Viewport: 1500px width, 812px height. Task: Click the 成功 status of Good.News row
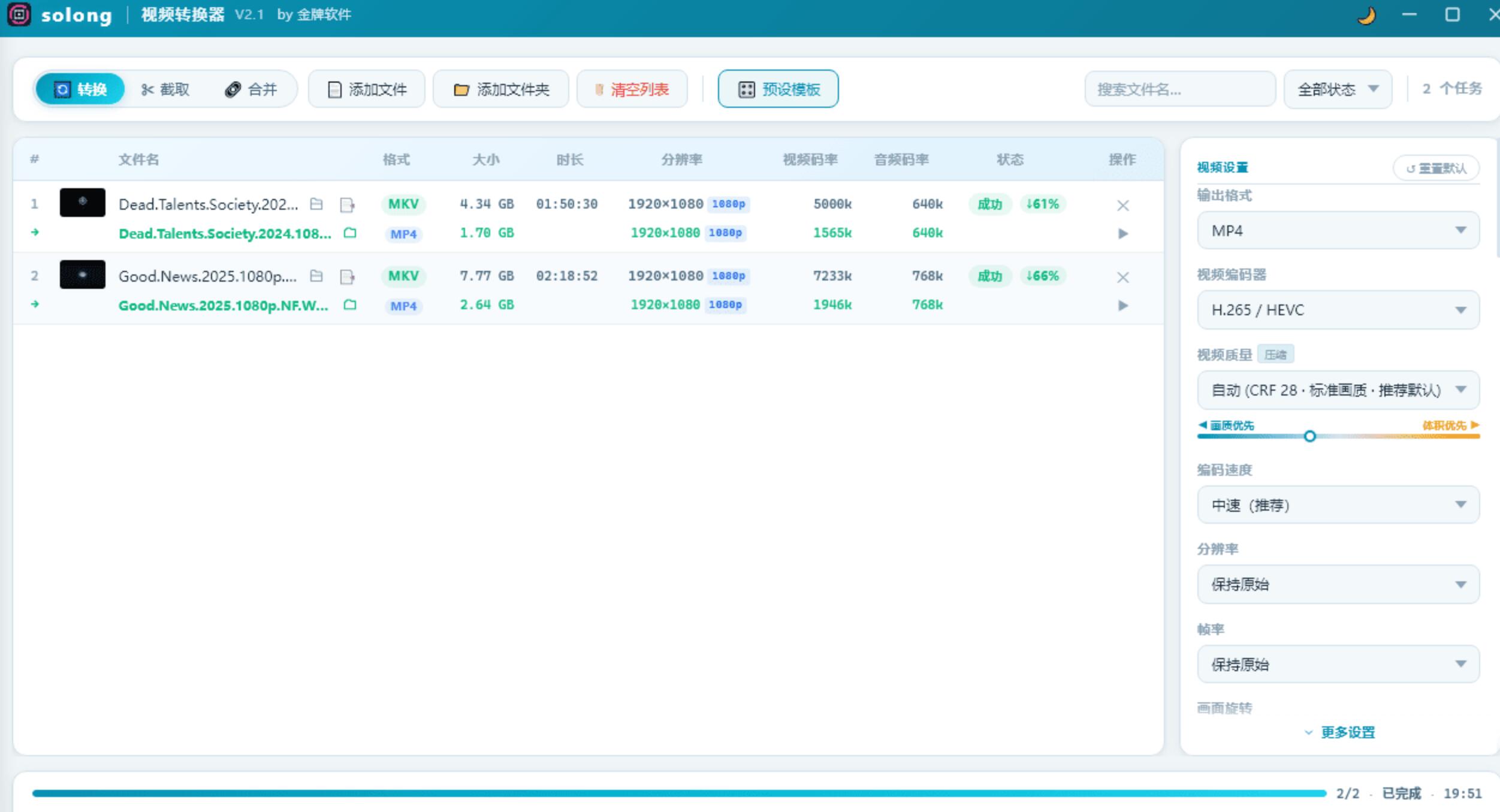990,276
